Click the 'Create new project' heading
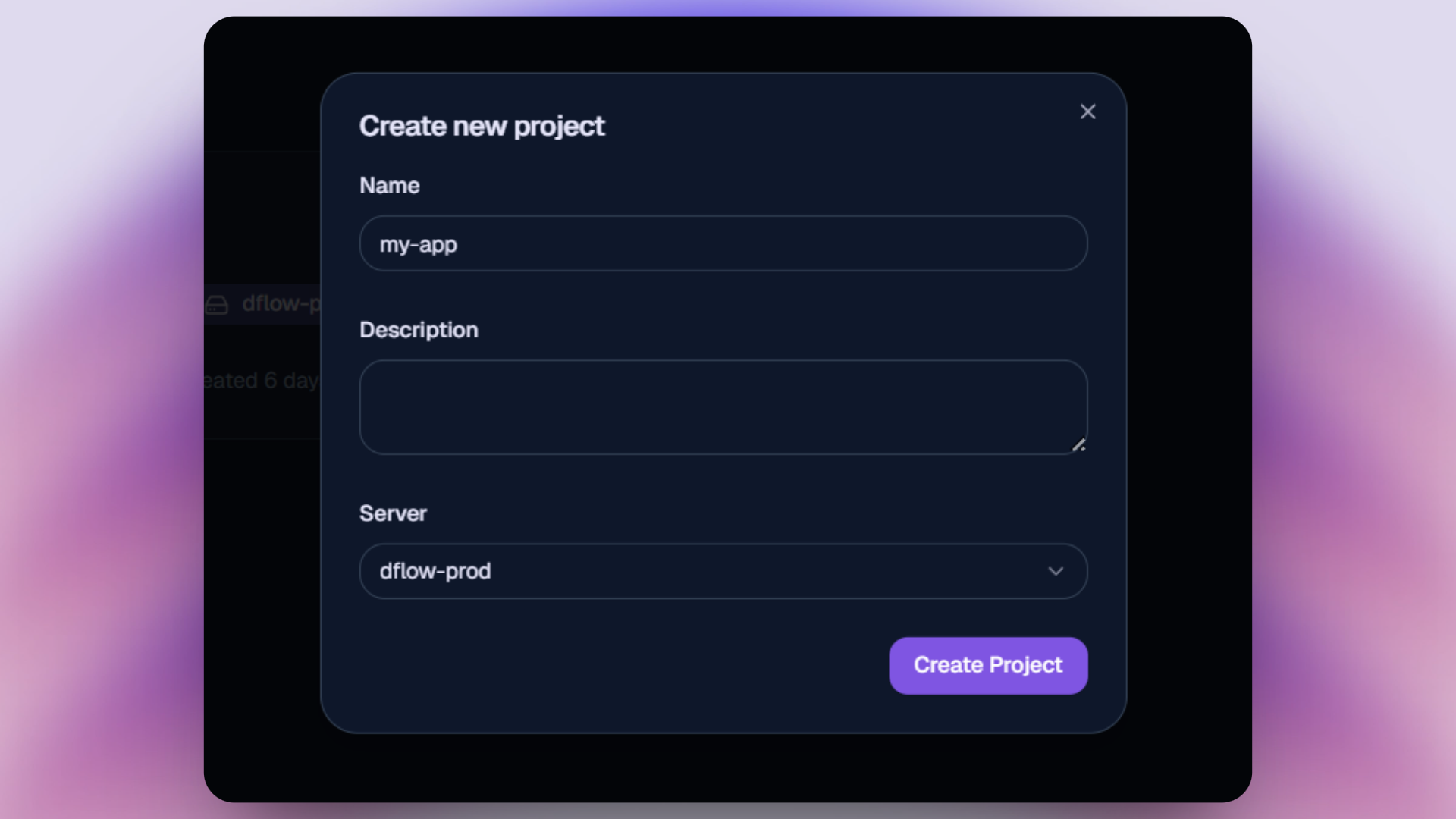The height and width of the screenshot is (819, 1456). (482, 126)
